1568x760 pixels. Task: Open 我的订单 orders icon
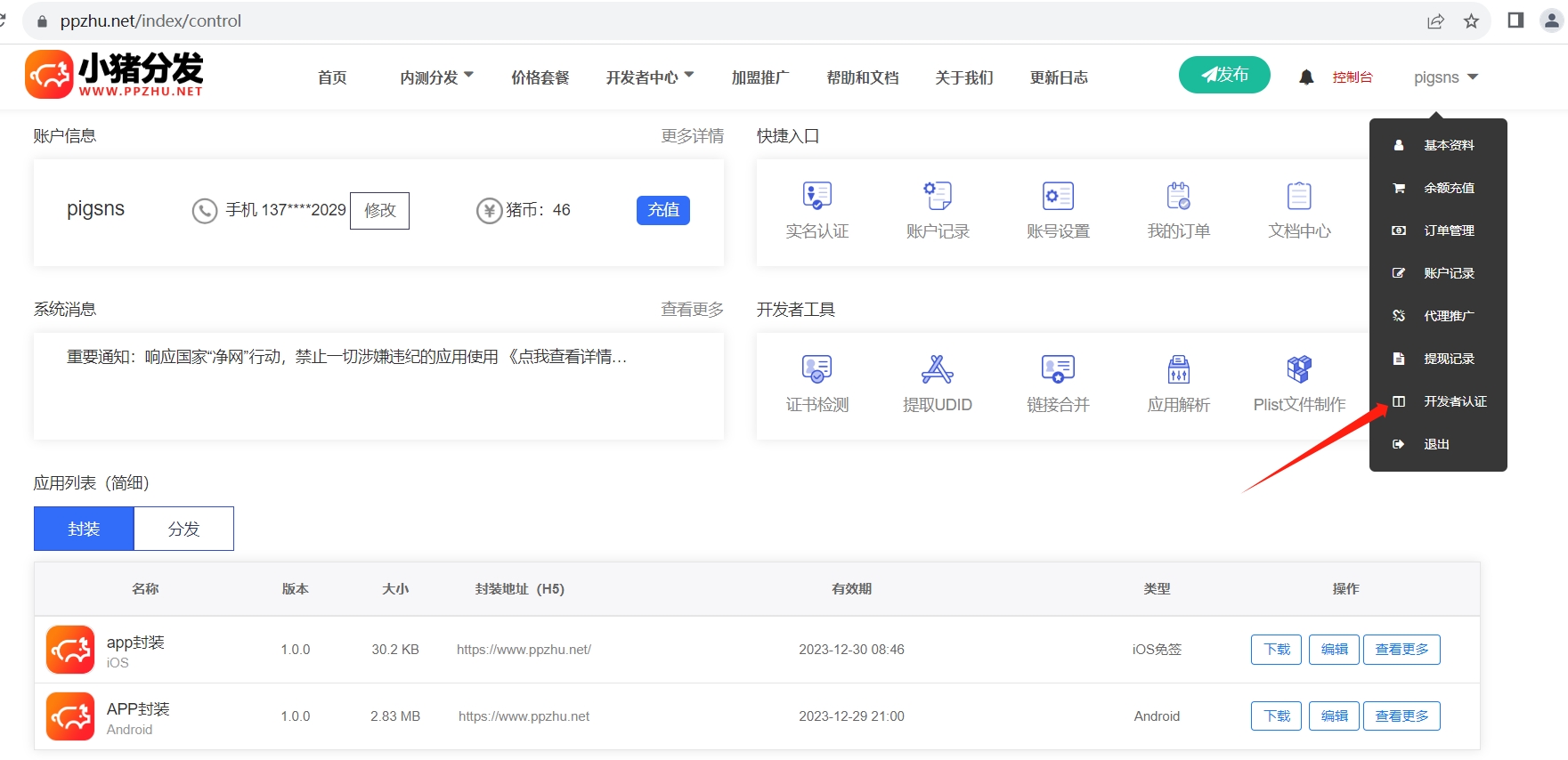coord(1178,196)
